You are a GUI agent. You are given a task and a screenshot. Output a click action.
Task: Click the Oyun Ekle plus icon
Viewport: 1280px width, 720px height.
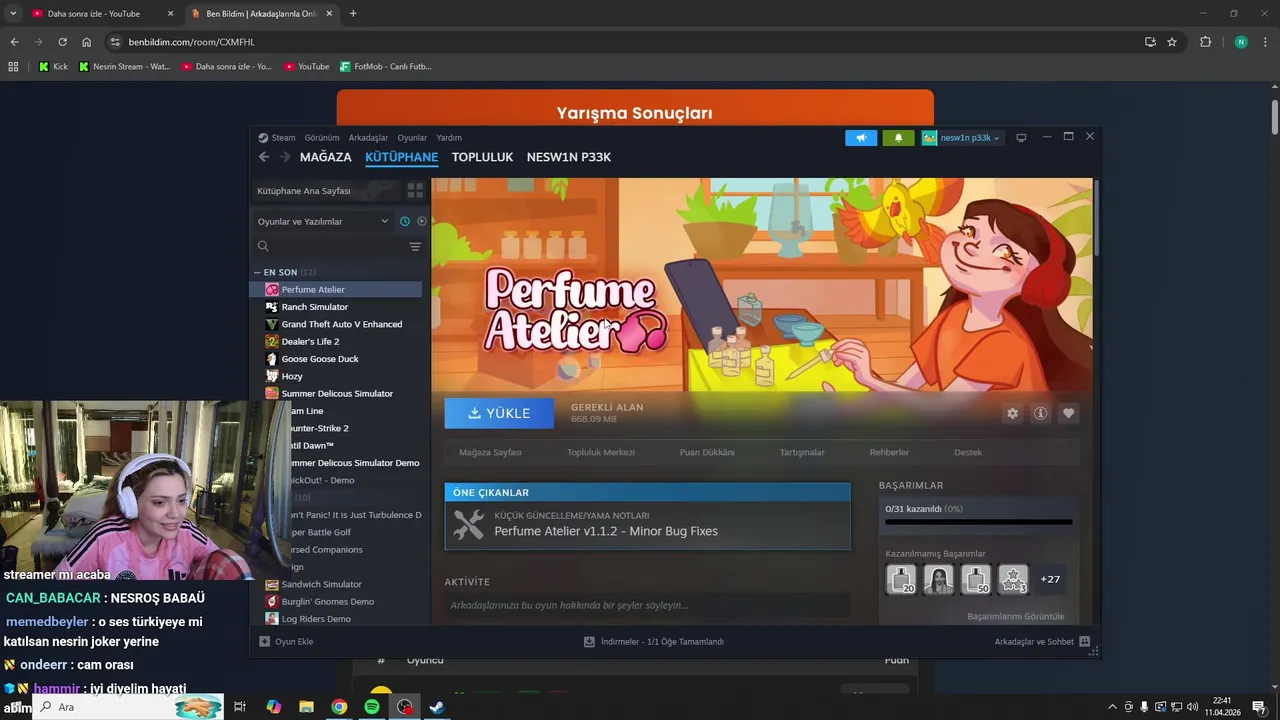[x=264, y=642]
